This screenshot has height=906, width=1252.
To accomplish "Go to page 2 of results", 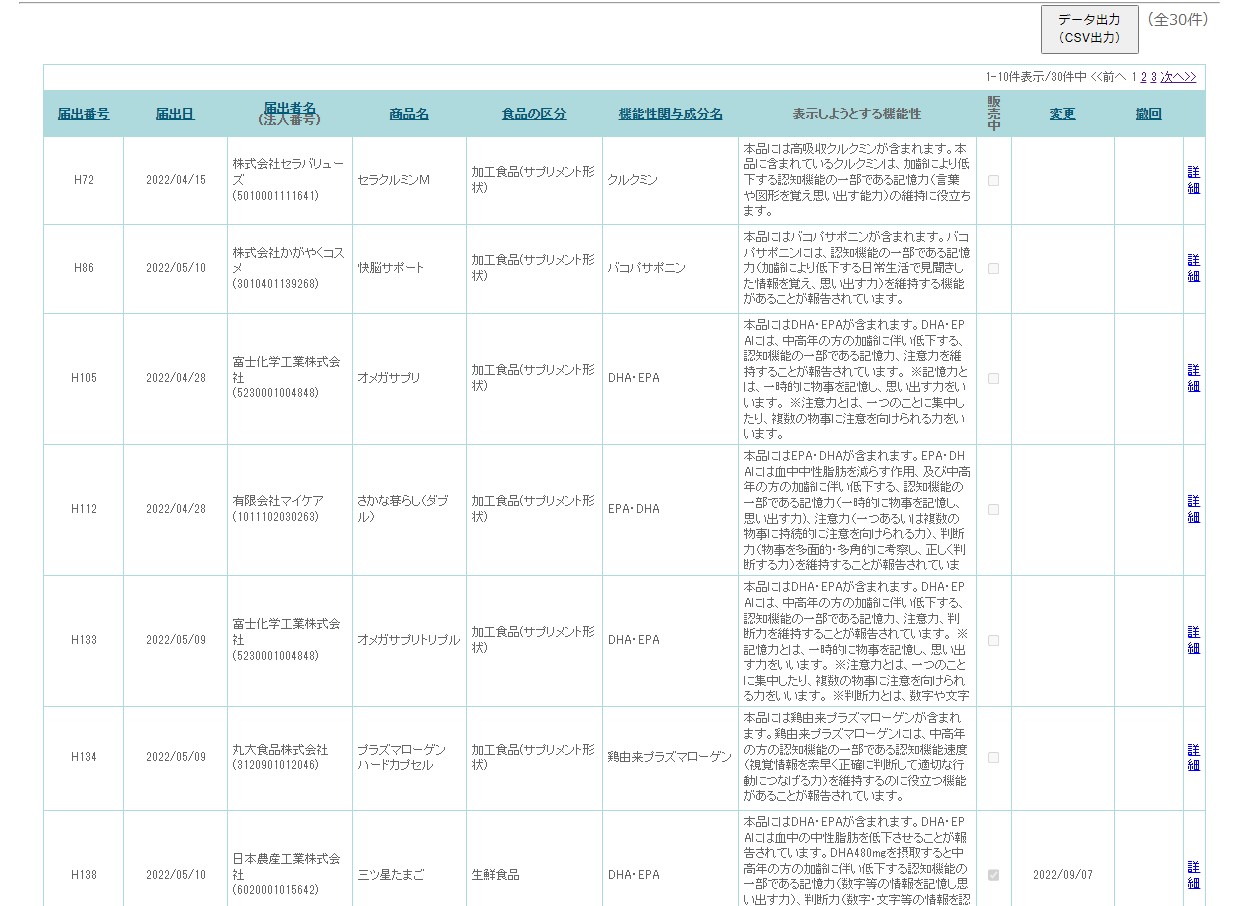I will tap(1144, 77).
